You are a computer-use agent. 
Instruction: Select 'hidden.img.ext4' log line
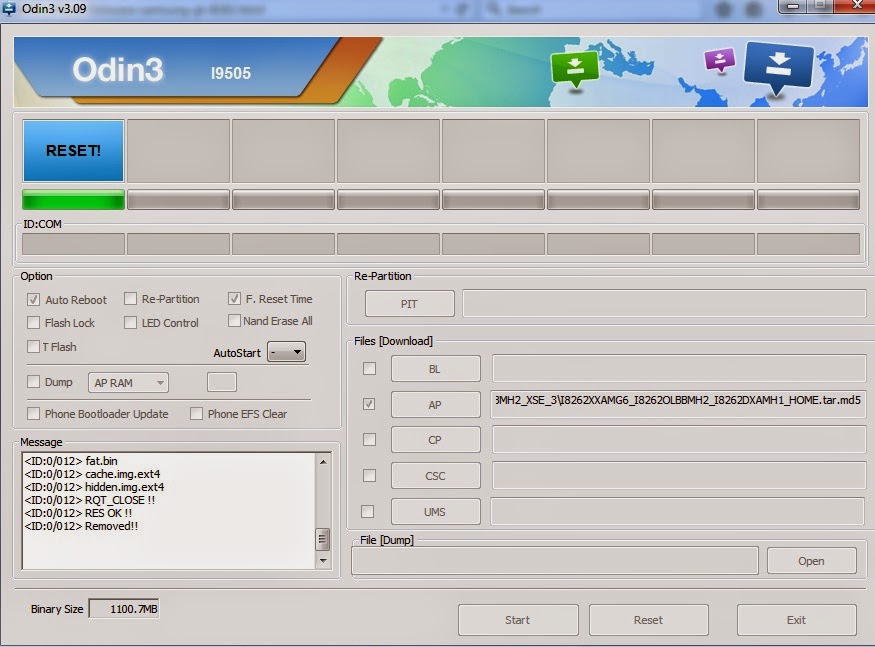tap(94, 487)
